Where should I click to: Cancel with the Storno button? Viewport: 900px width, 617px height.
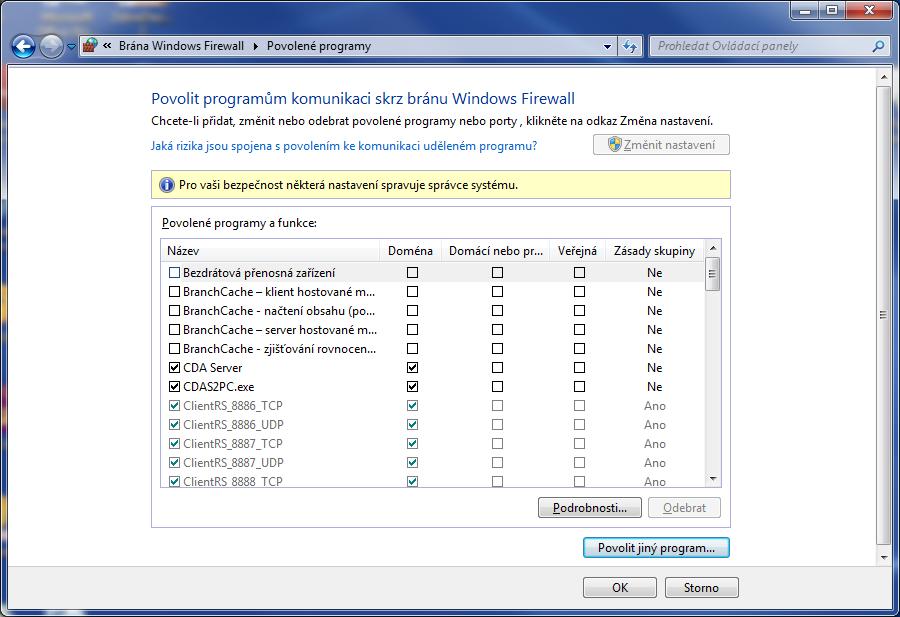(x=701, y=588)
